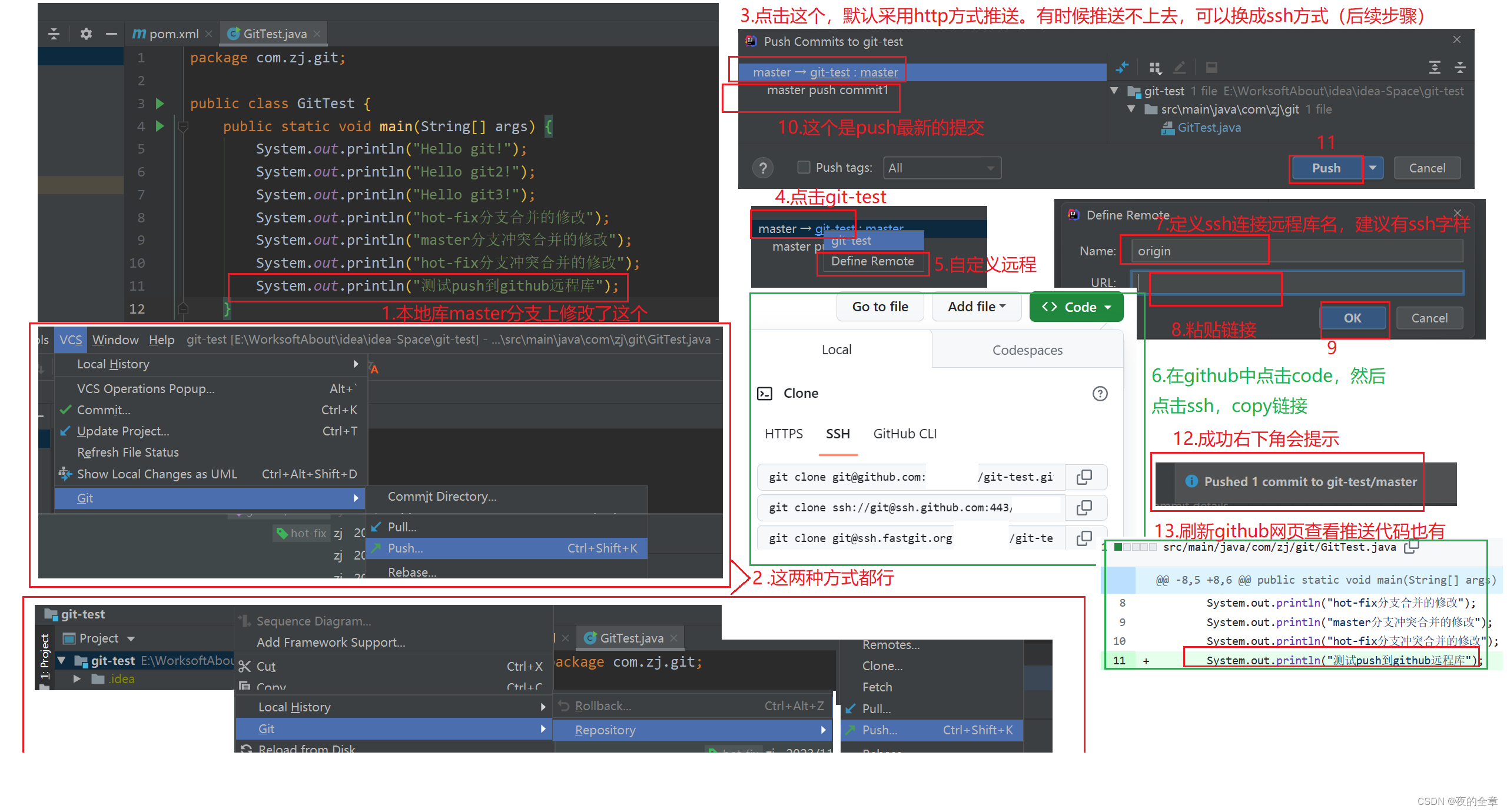The width and height of the screenshot is (1507, 812).
Task: Run main method from gutter line 4
Action: (160, 126)
